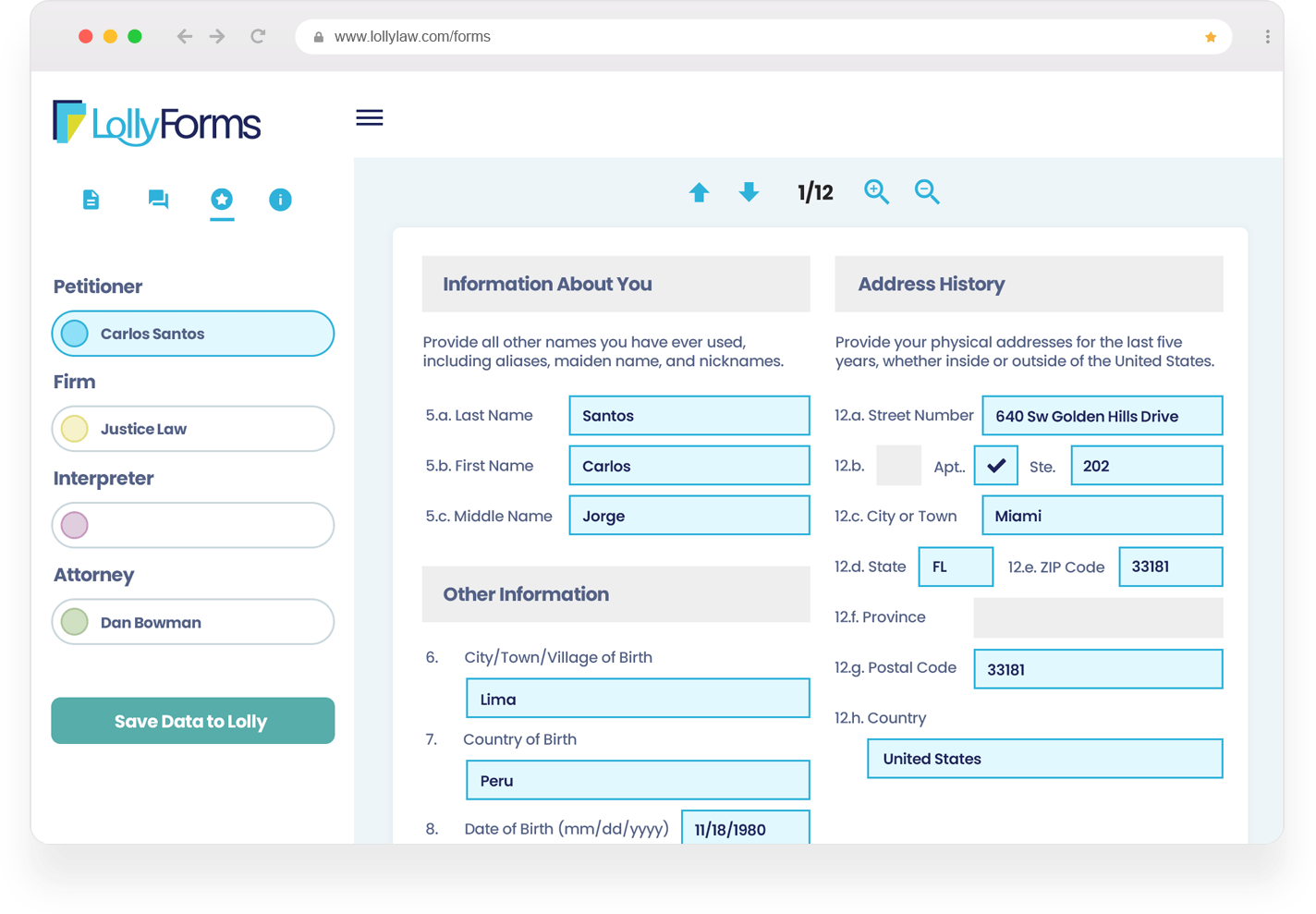Click the Attorney section label
1316x914 pixels.
(x=93, y=575)
